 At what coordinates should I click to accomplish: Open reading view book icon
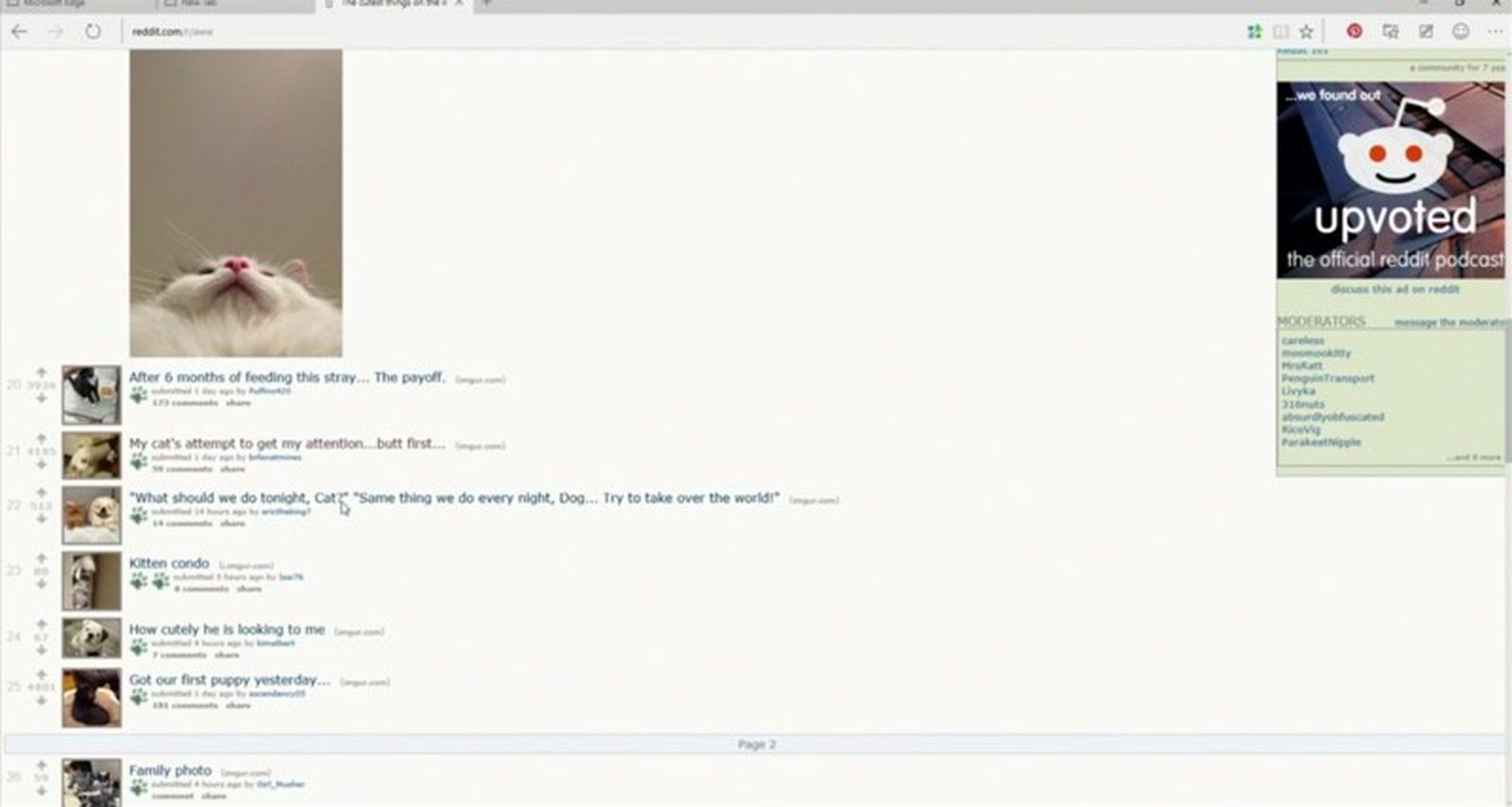point(1280,32)
